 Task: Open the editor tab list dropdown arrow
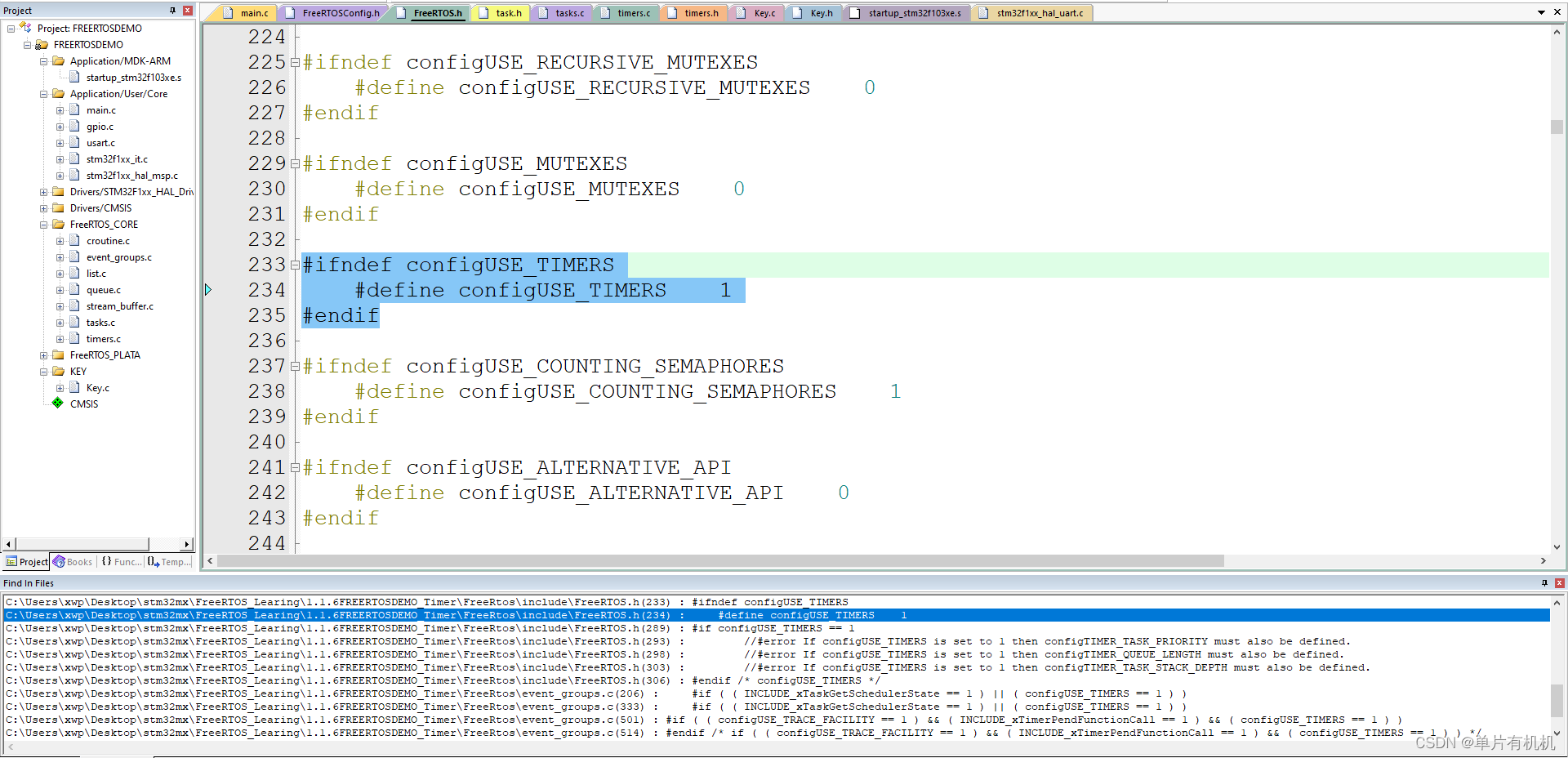(1541, 12)
